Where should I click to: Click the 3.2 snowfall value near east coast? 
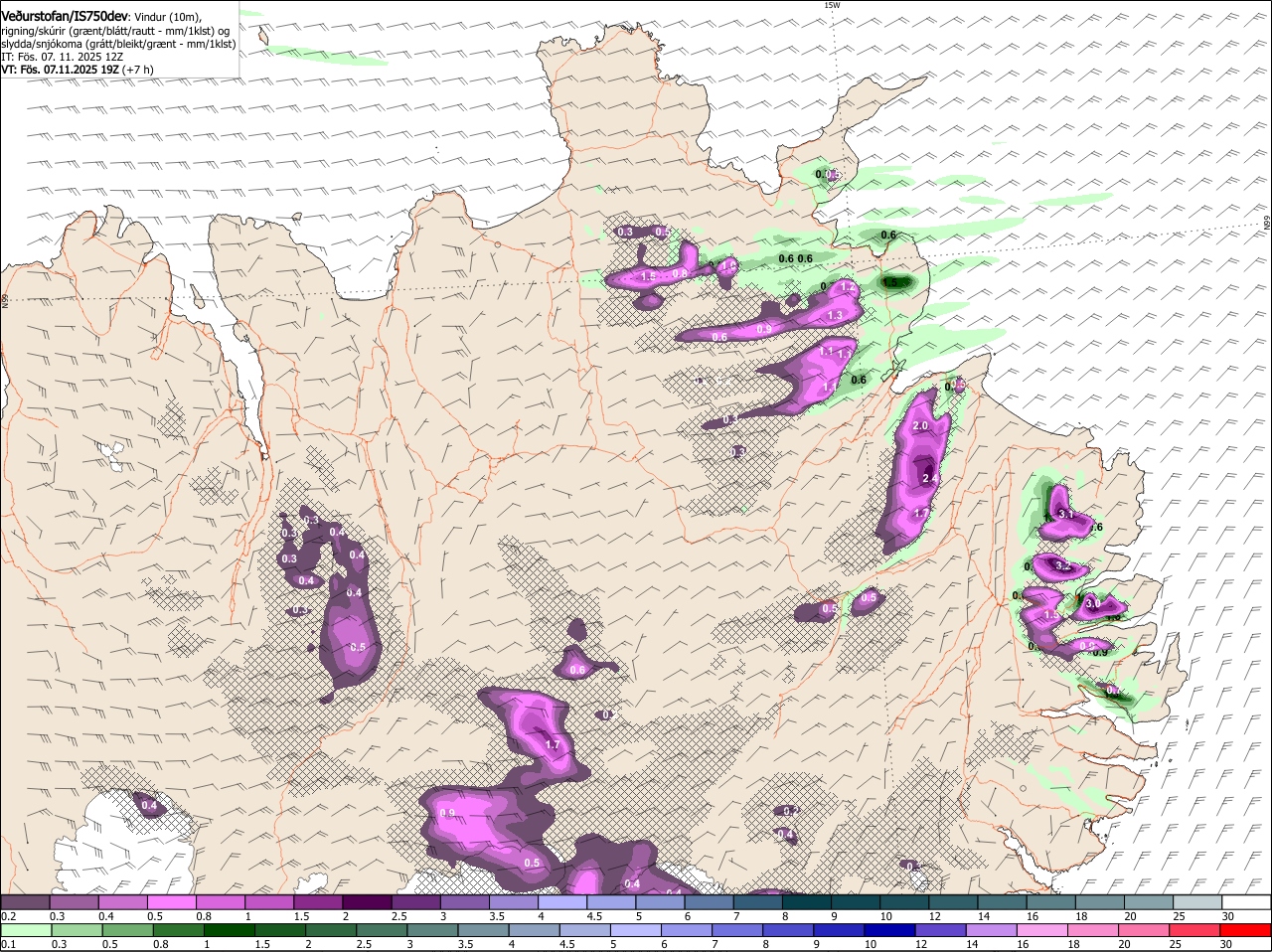coord(1062,566)
